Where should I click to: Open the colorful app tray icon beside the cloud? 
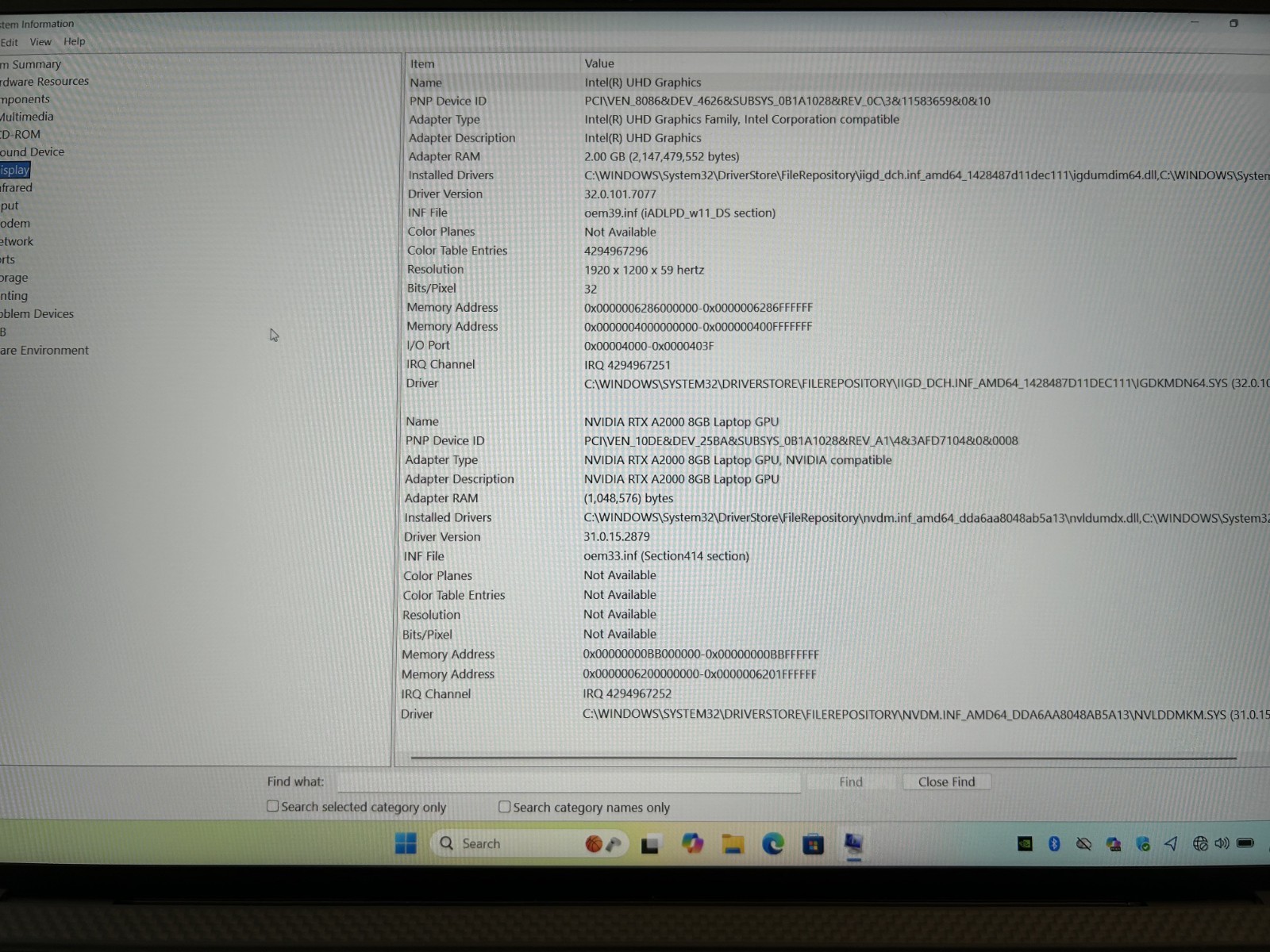pyautogui.click(x=1114, y=844)
